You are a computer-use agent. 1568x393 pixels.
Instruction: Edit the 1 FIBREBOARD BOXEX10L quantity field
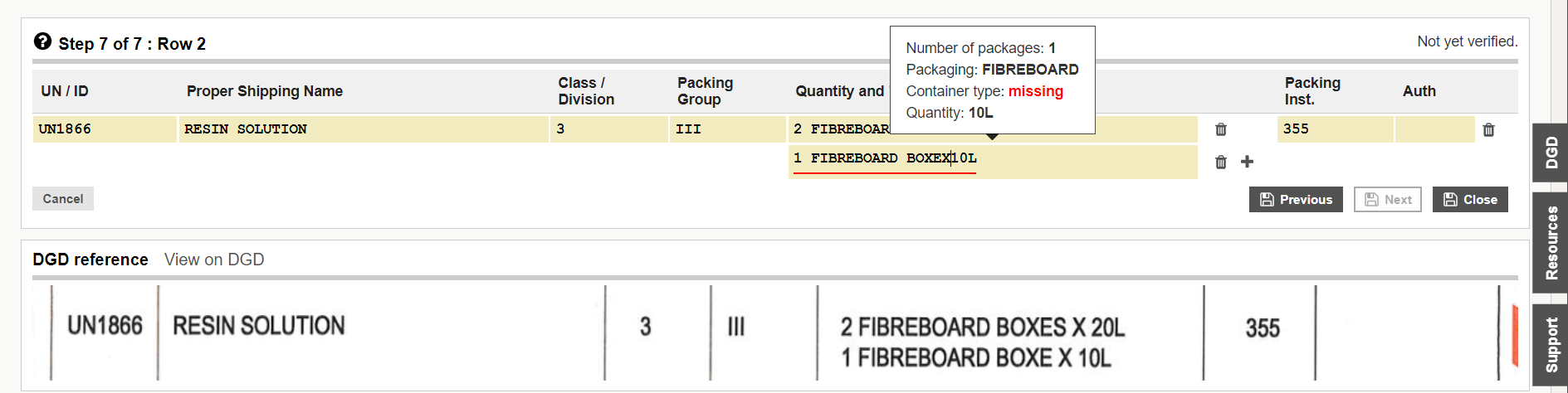[993, 162]
